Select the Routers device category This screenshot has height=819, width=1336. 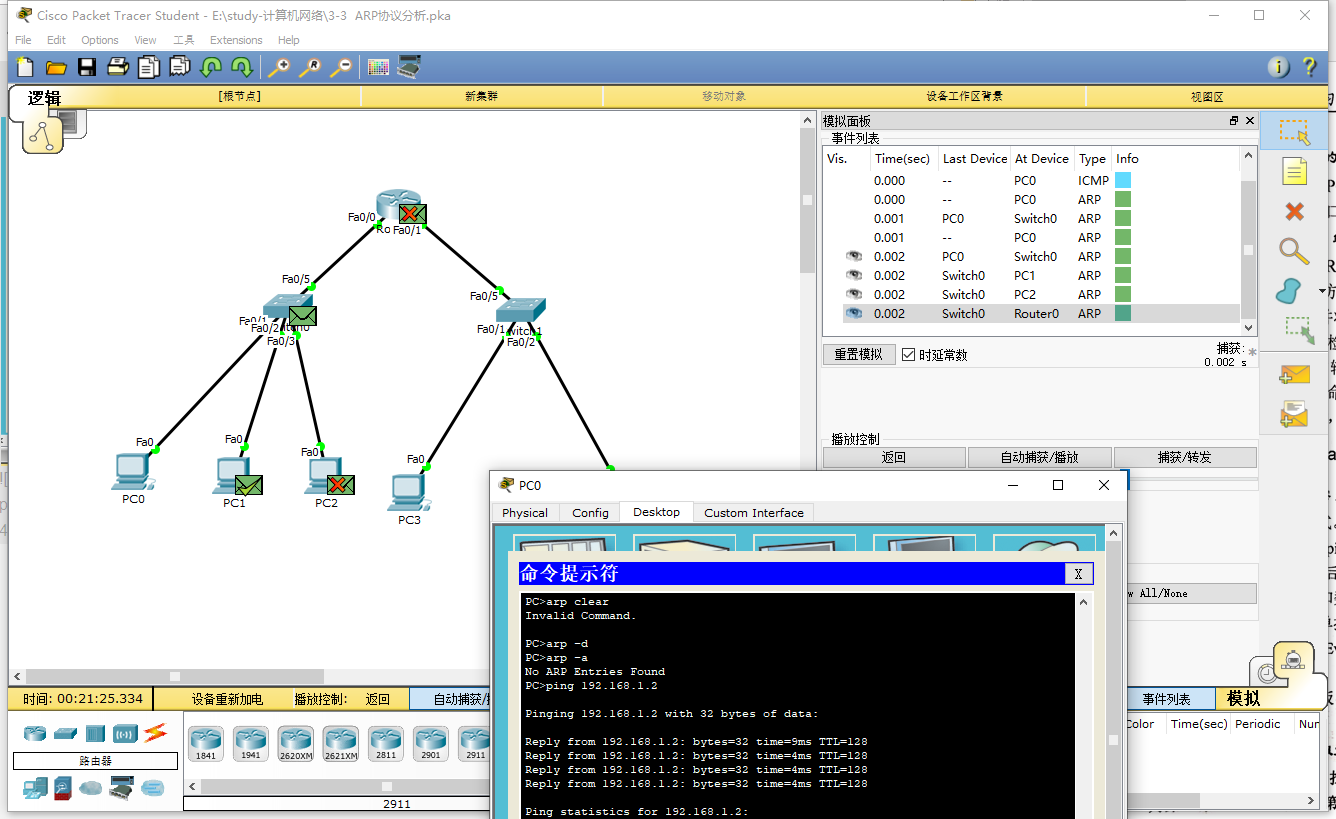35,733
